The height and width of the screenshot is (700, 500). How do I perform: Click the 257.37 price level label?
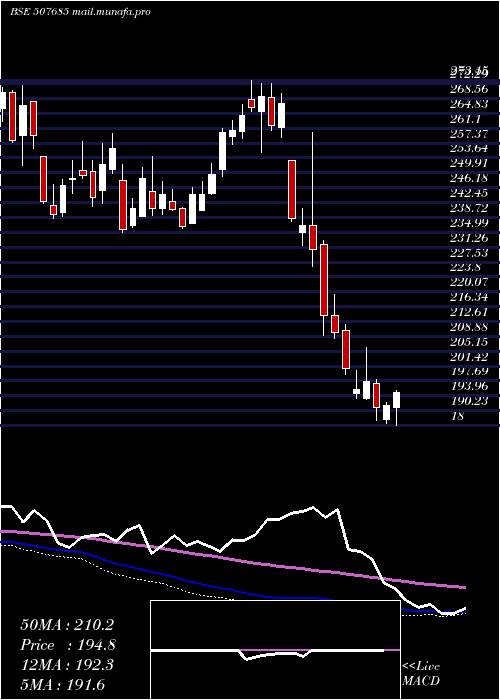(x=468, y=134)
